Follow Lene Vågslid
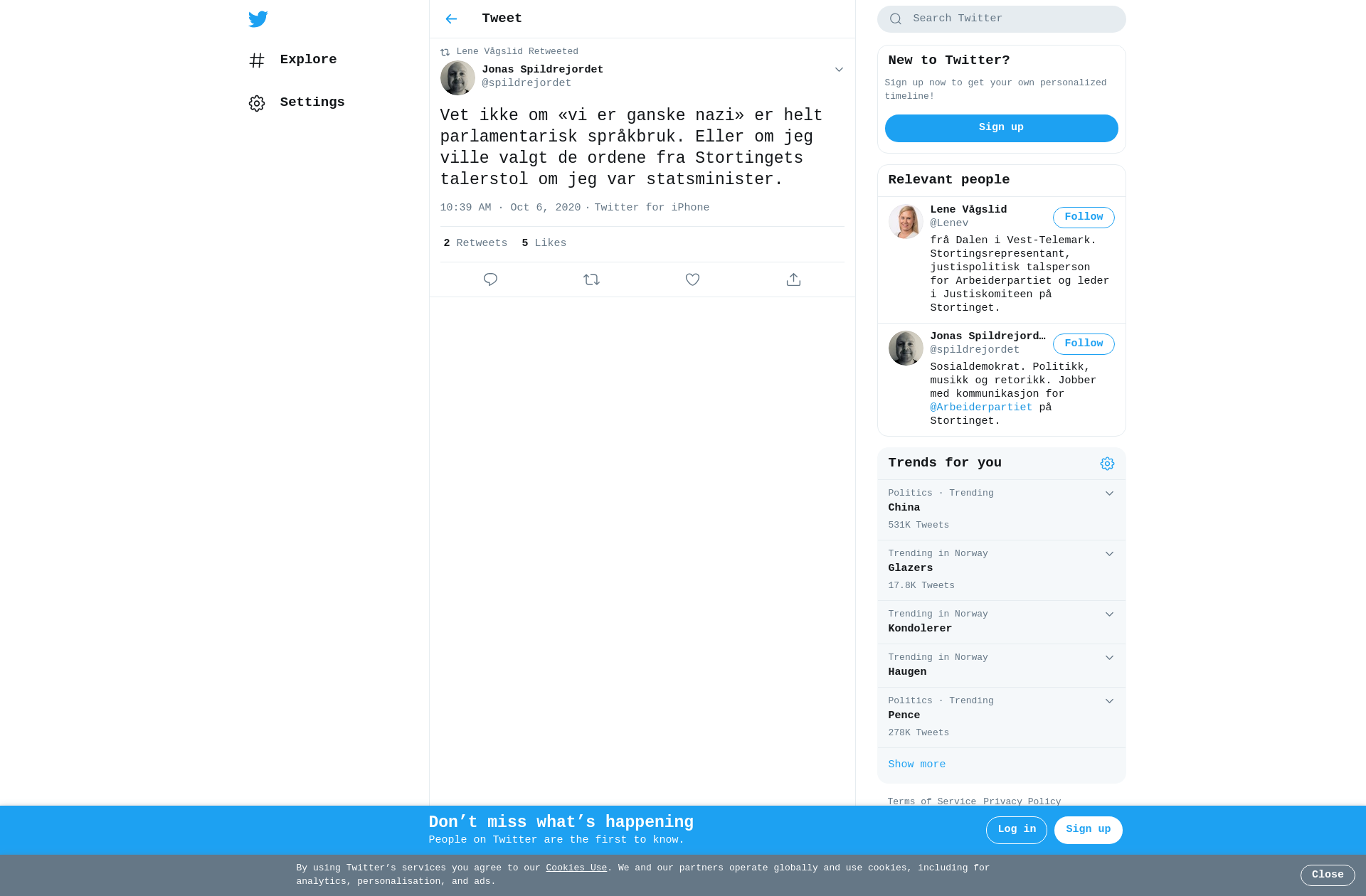Viewport: 1366px width, 896px height. [1084, 218]
